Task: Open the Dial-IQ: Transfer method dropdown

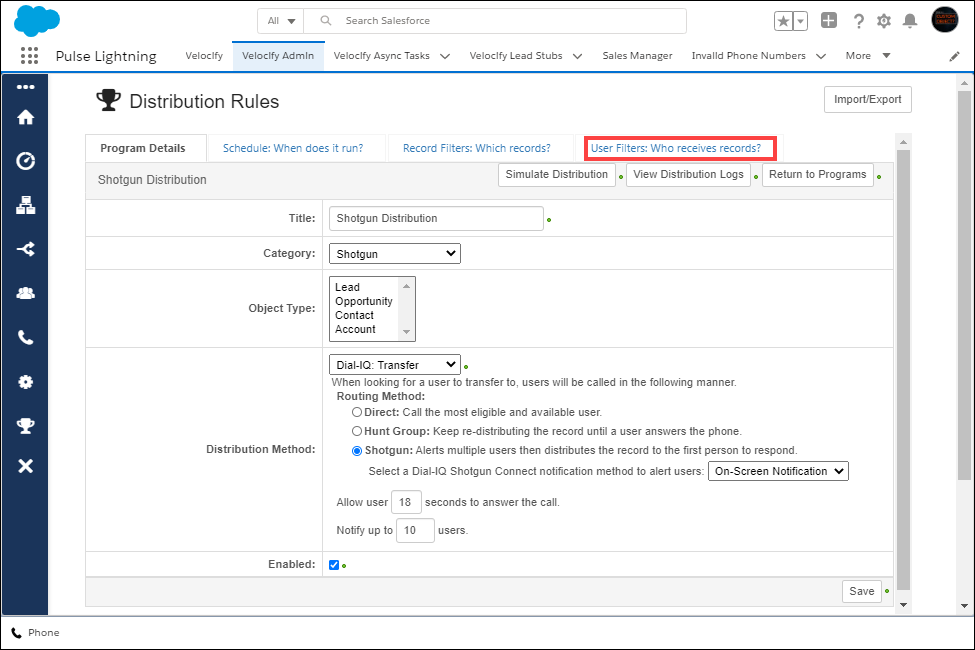Action: point(395,364)
